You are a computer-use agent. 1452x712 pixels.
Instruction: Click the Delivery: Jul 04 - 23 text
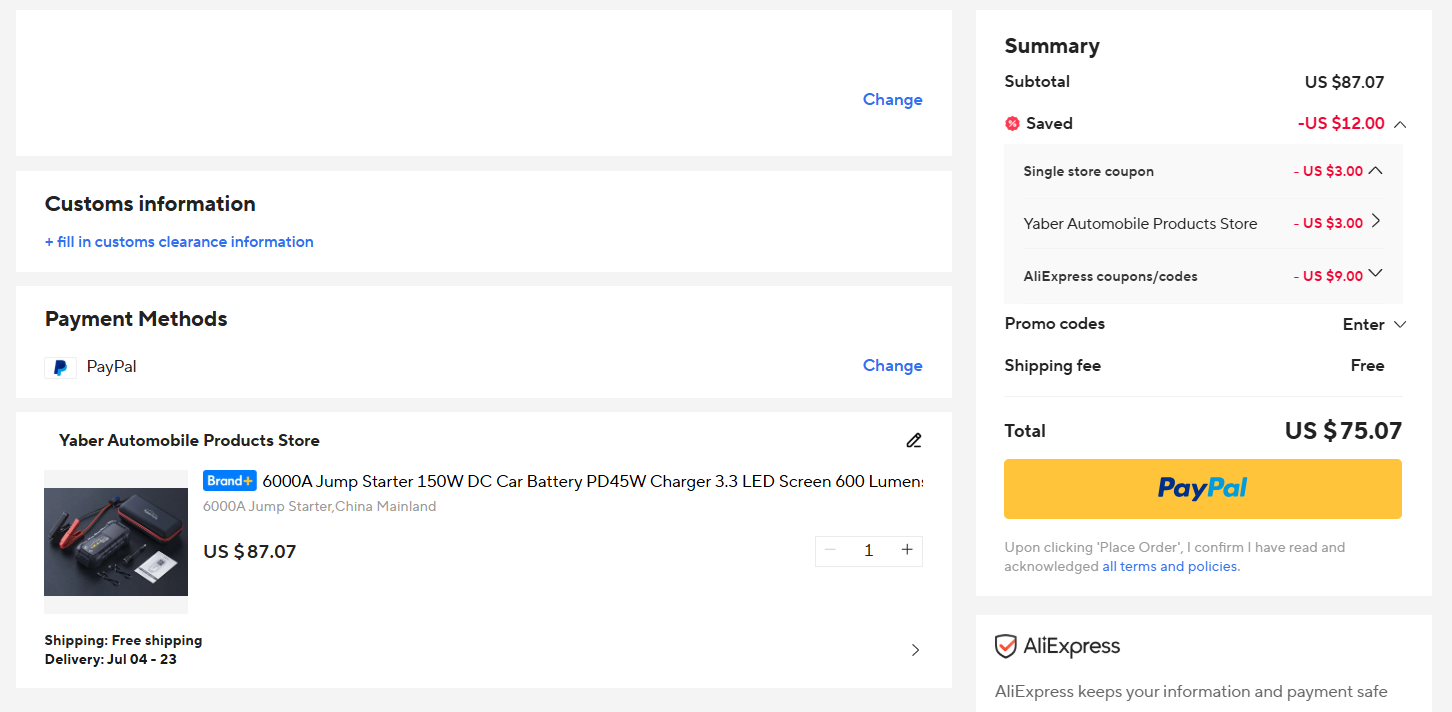(x=111, y=660)
